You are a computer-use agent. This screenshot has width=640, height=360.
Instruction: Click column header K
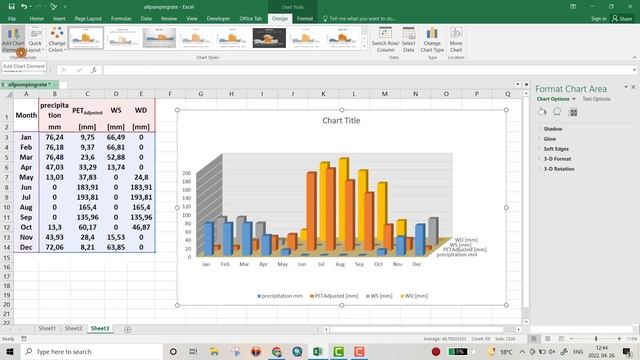(323, 94)
